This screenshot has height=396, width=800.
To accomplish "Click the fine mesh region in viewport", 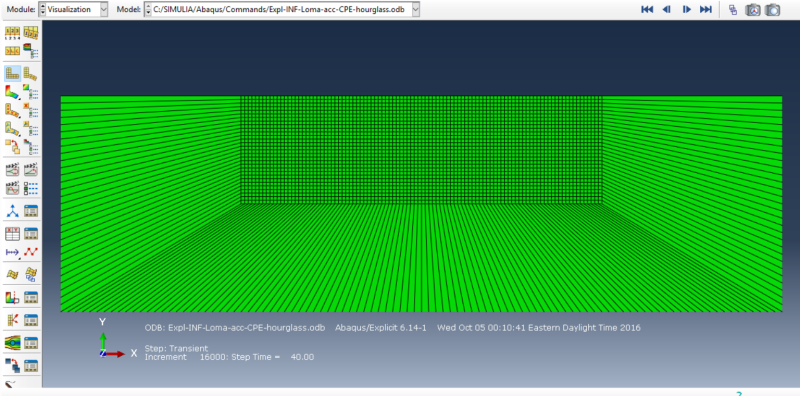I will (x=421, y=150).
